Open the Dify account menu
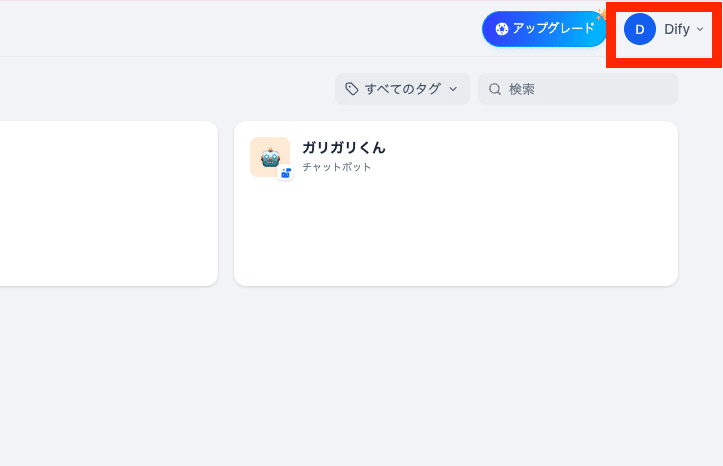This screenshot has width=723, height=466. (664, 29)
